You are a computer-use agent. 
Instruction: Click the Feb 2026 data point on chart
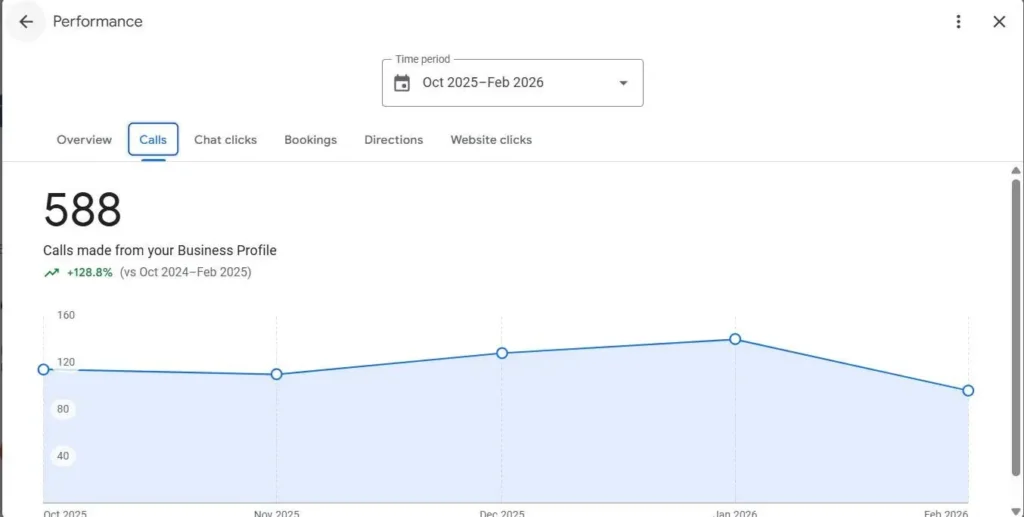coord(968,390)
